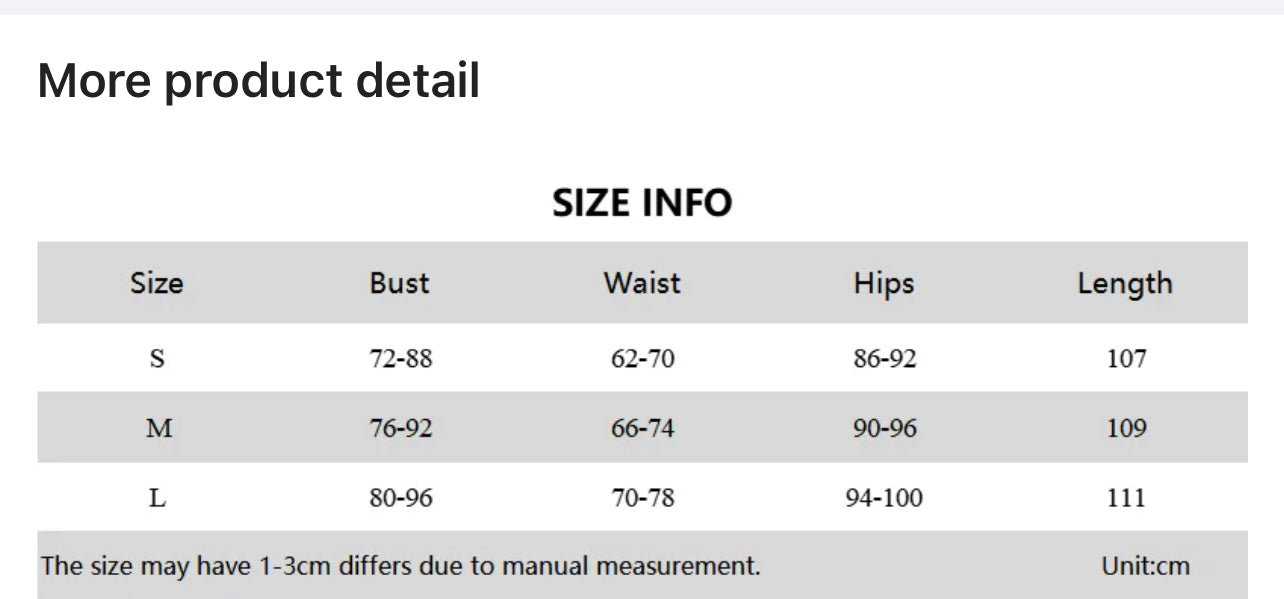The width and height of the screenshot is (1284, 599).
Task: Click the L size row label
Action: pyautogui.click(x=157, y=497)
